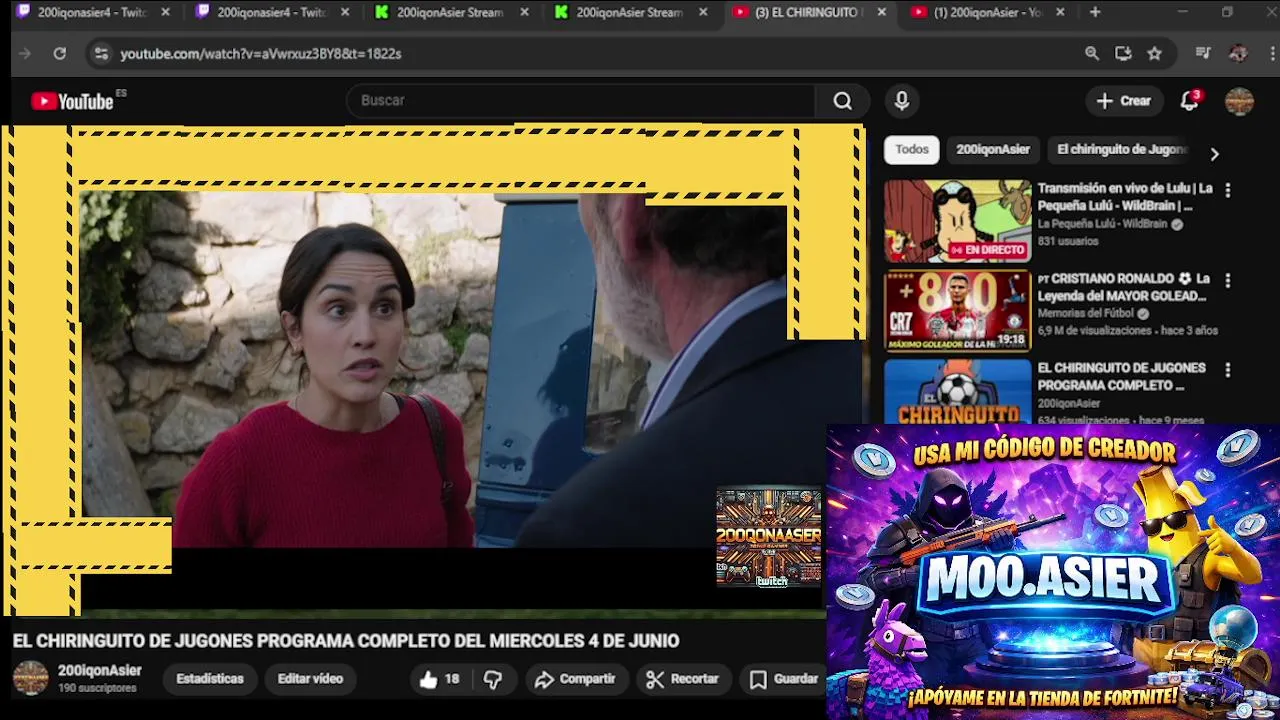Click the address bar URL
This screenshot has height=720, width=1280.
pyautogui.click(x=261, y=53)
